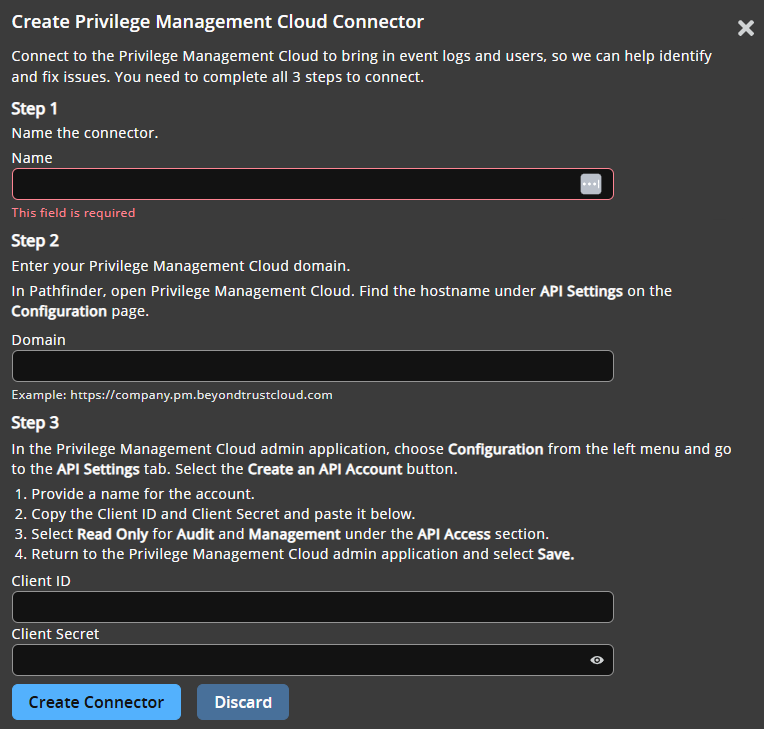Discard the connector form
The width and height of the screenshot is (764, 729).
(x=243, y=702)
